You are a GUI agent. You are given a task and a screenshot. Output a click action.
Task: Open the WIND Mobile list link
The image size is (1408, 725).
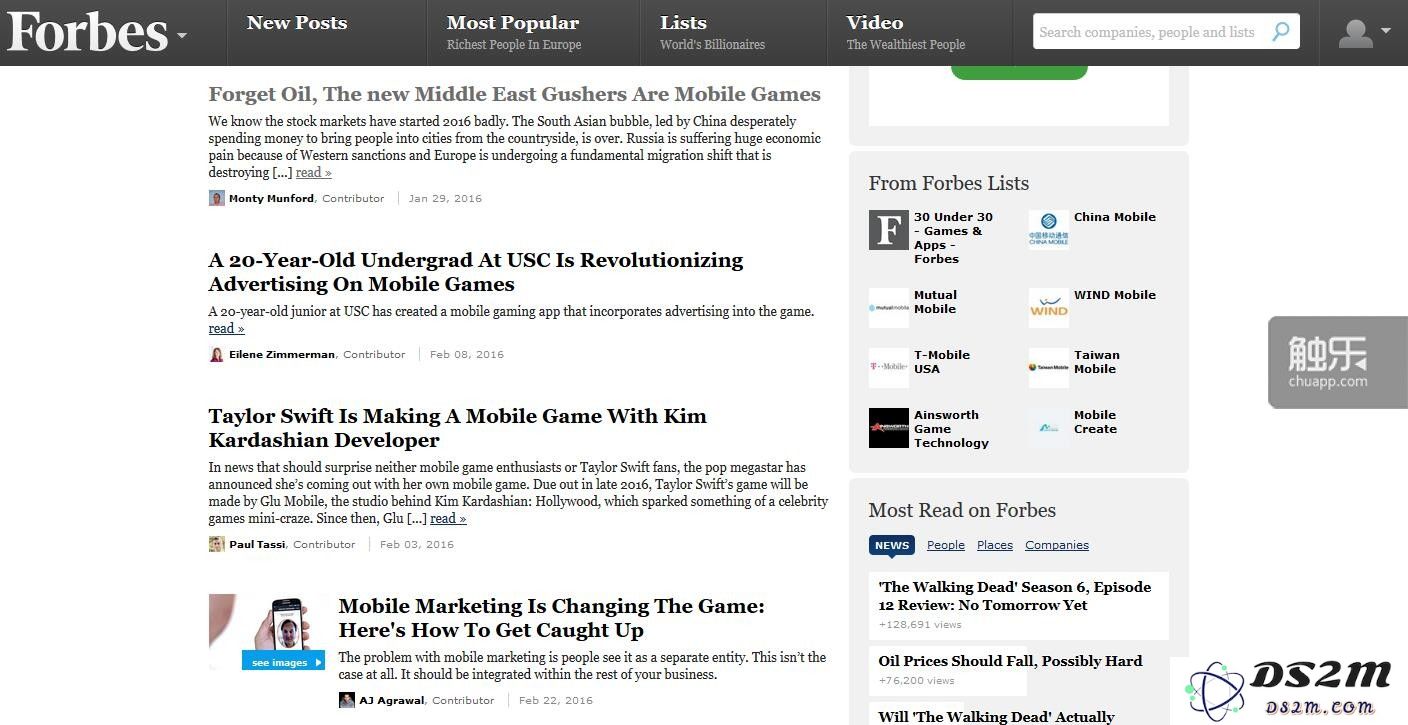[1115, 295]
